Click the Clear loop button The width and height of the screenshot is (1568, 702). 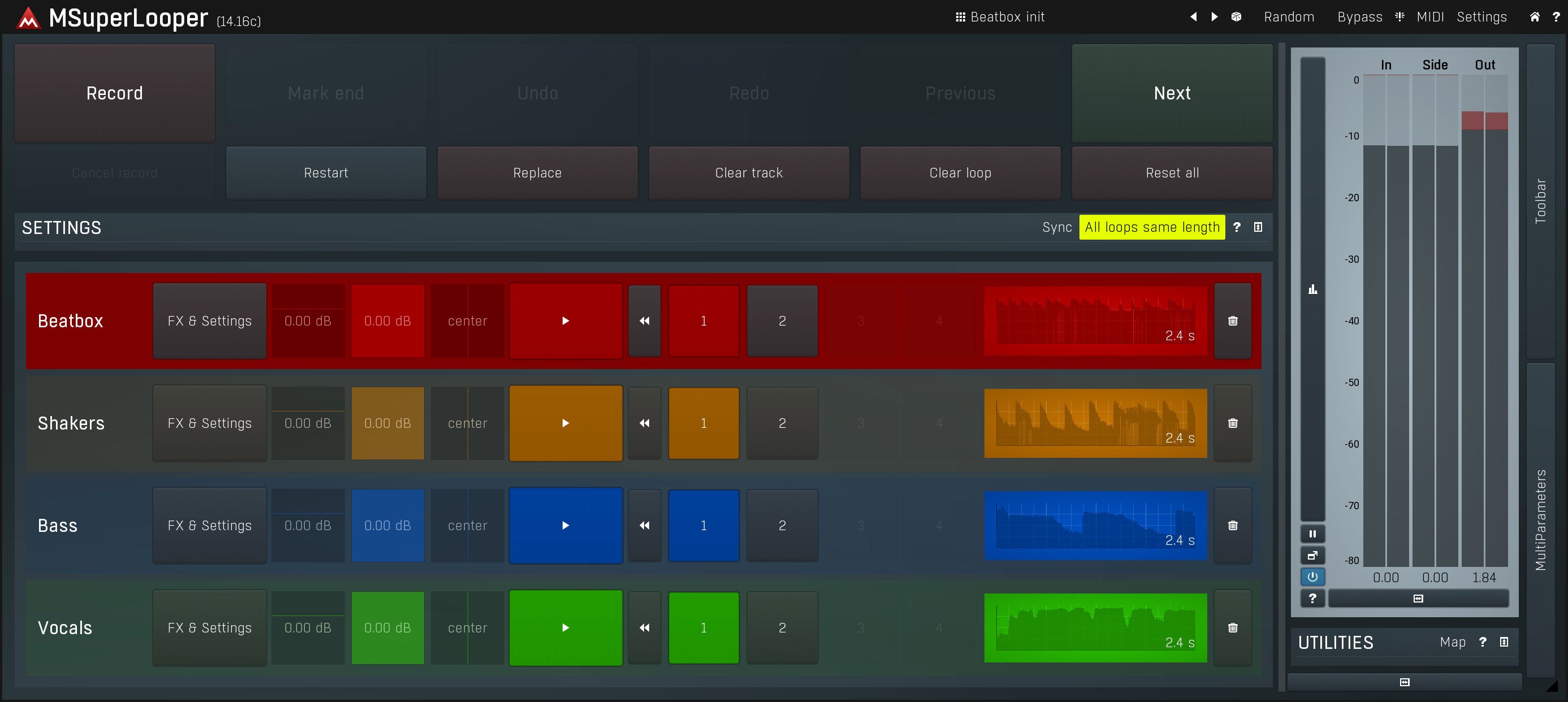click(960, 173)
